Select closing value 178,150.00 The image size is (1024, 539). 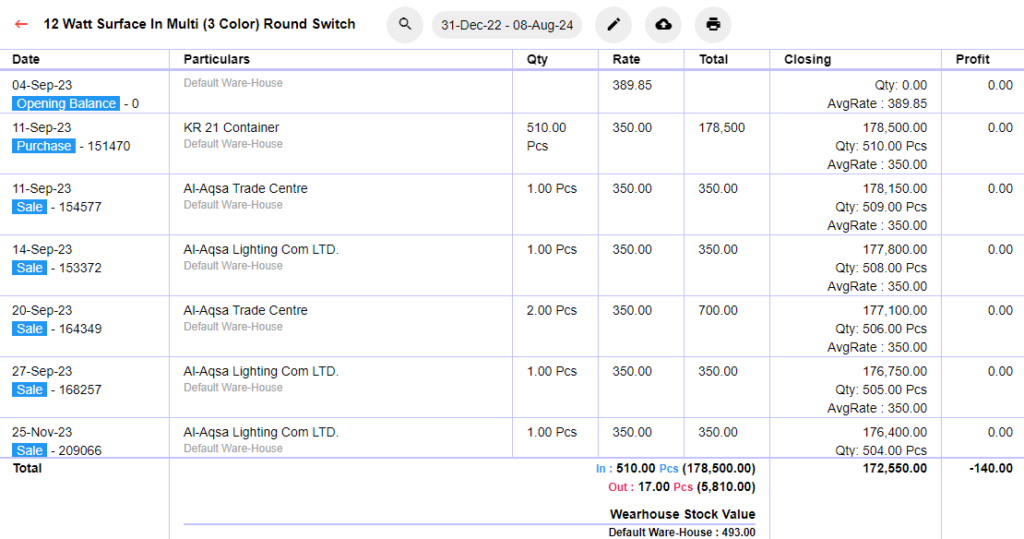pyautogui.click(x=895, y=188)
